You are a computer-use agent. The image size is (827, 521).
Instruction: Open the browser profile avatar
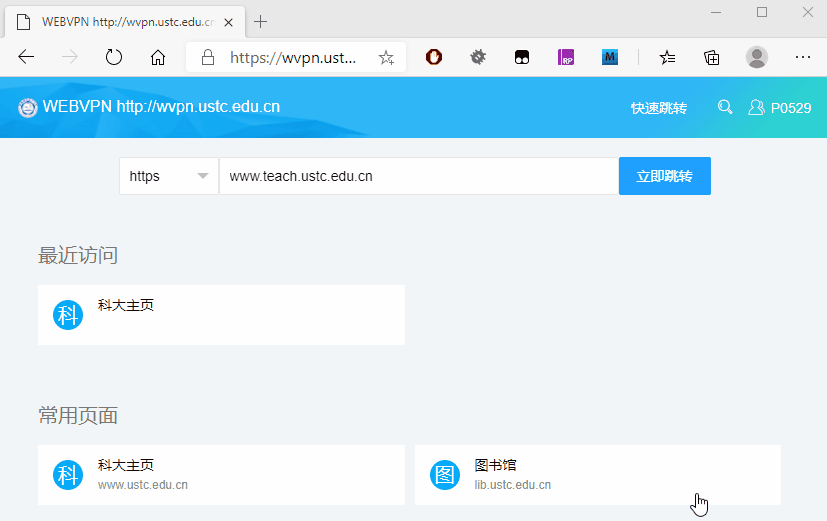click(756, 57)
